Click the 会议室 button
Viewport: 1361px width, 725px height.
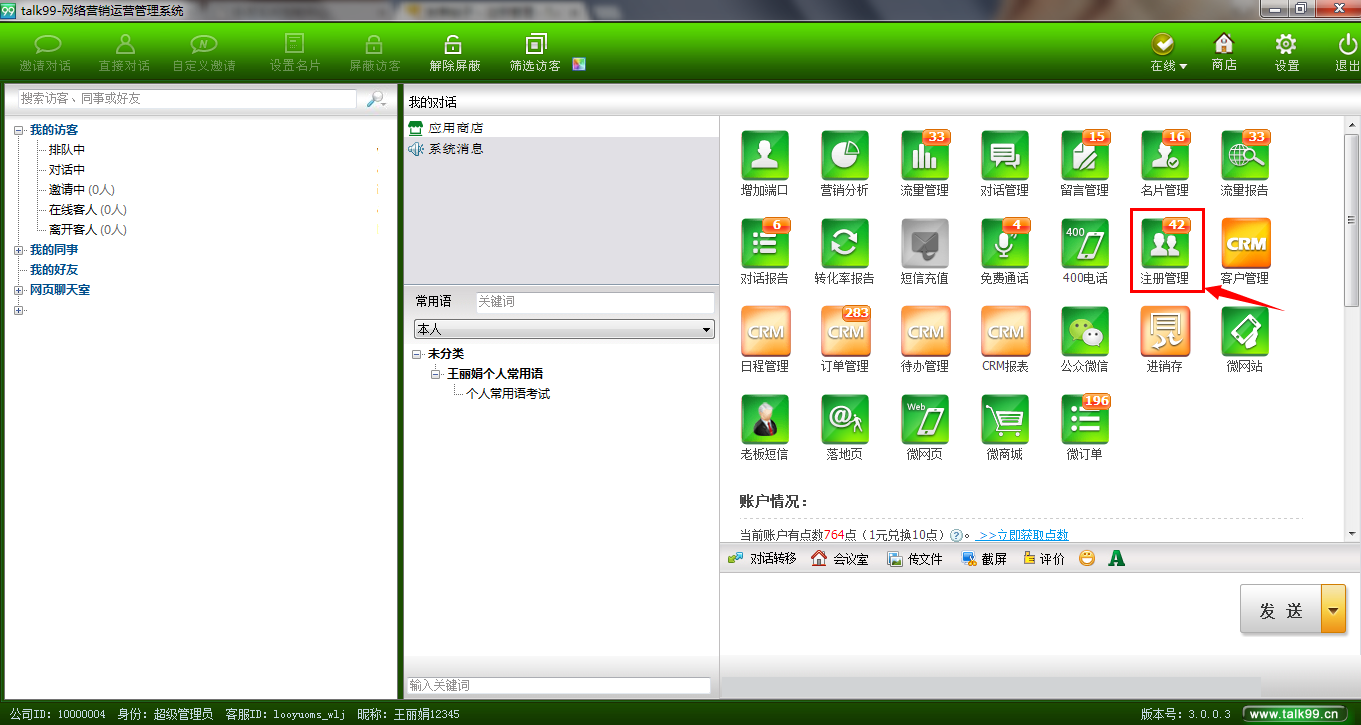[x=840, y=558]
